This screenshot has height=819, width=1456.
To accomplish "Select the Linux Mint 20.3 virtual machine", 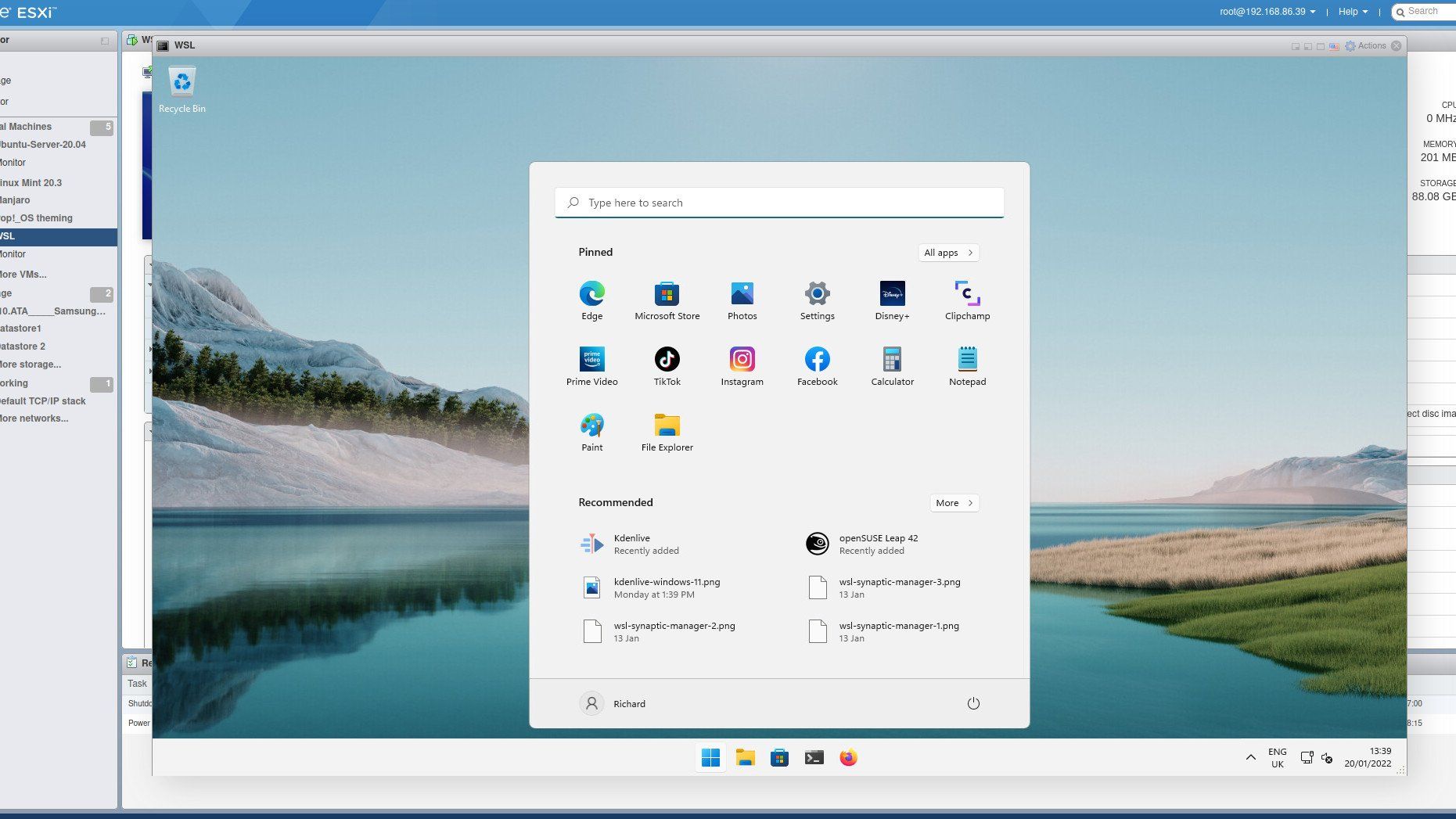I will [31, 183].
